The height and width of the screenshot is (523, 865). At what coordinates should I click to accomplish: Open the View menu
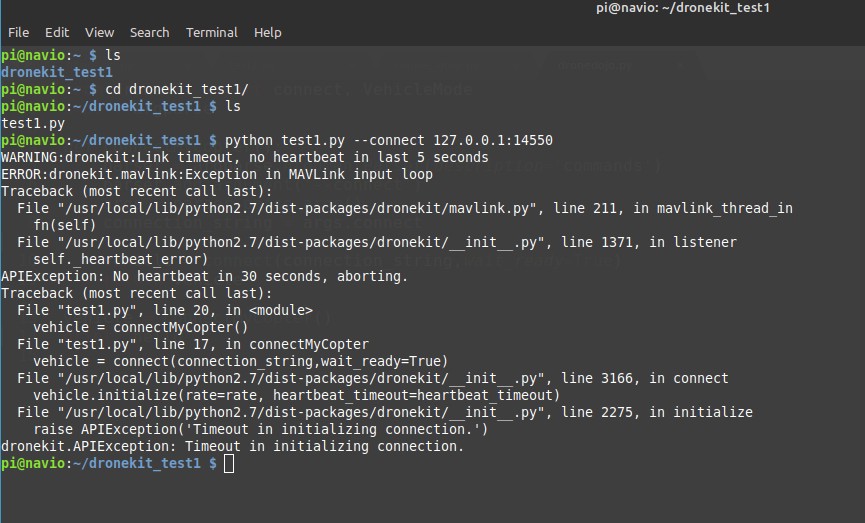[99, 33]
